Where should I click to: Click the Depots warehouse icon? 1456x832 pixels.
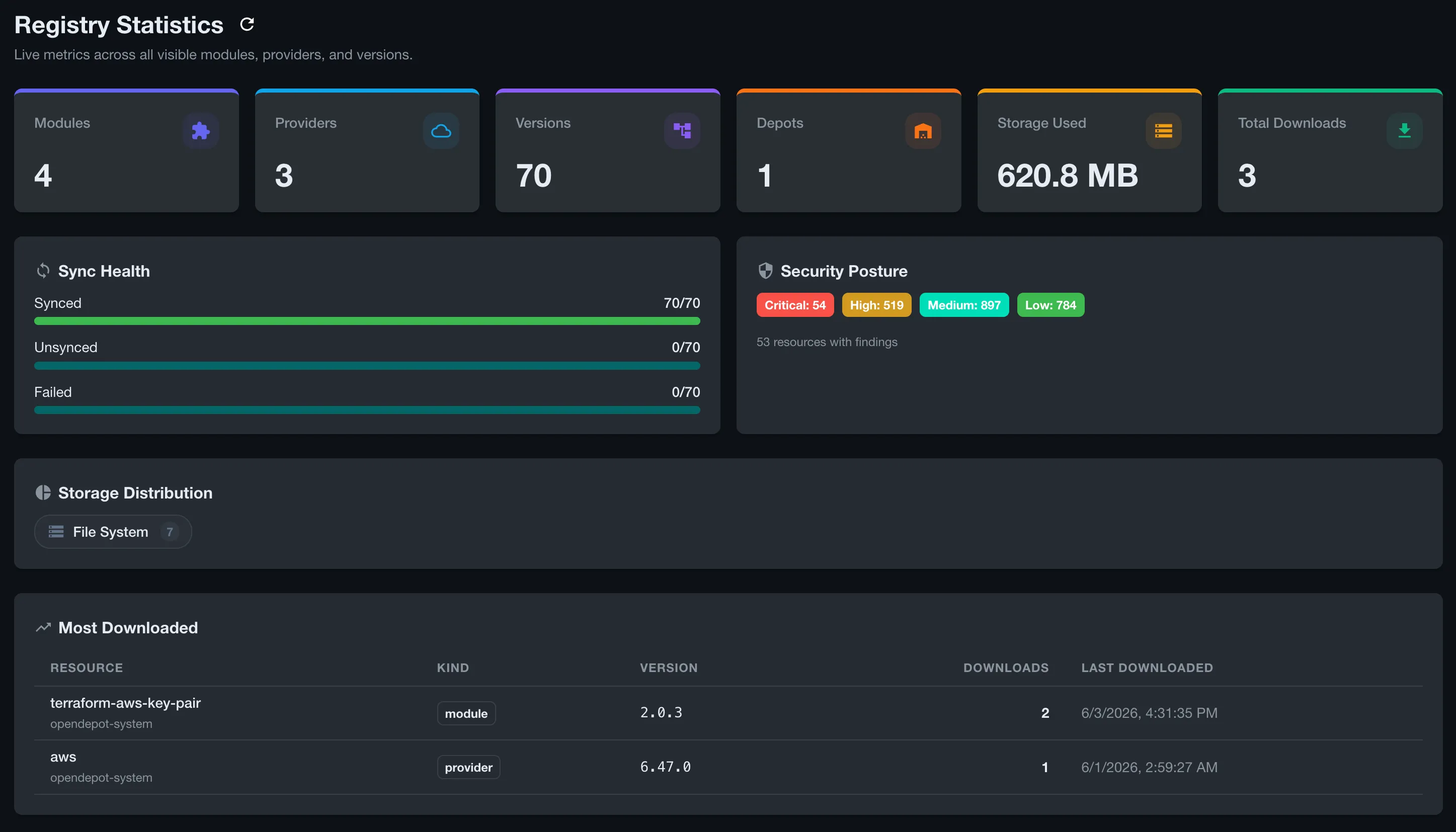[923, 131]
